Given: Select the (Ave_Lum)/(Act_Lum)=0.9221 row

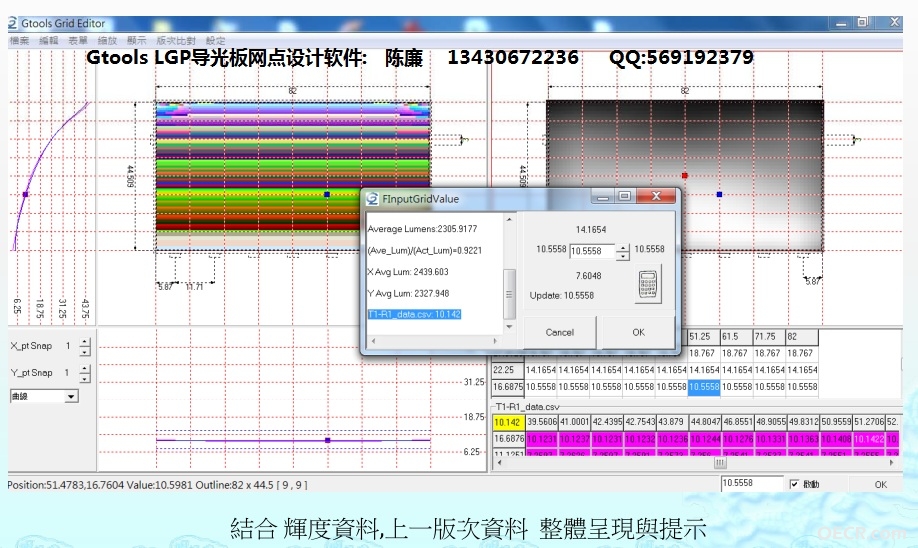Looking at the screenshot, I should [424, 251].
